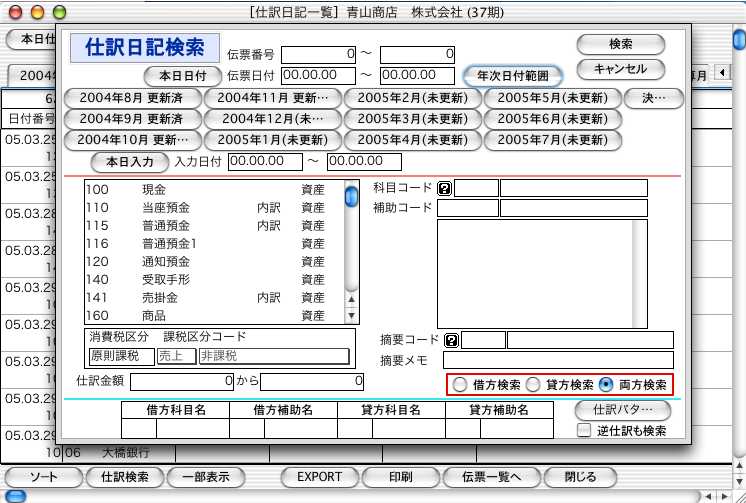Click the 本日入力 button
This screenshot has width=746, height=503.
(x=129, y=161)
